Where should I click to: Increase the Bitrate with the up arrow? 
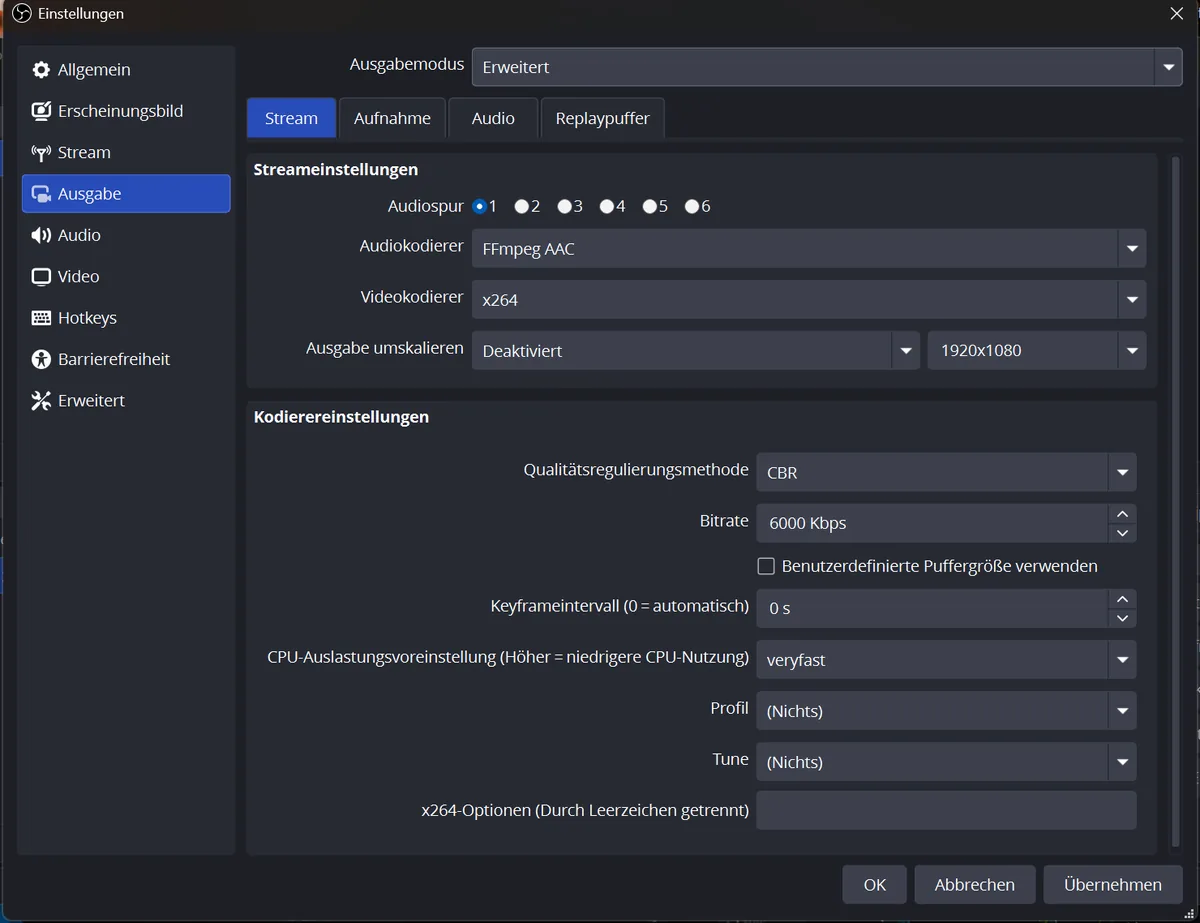[1122, 514]
